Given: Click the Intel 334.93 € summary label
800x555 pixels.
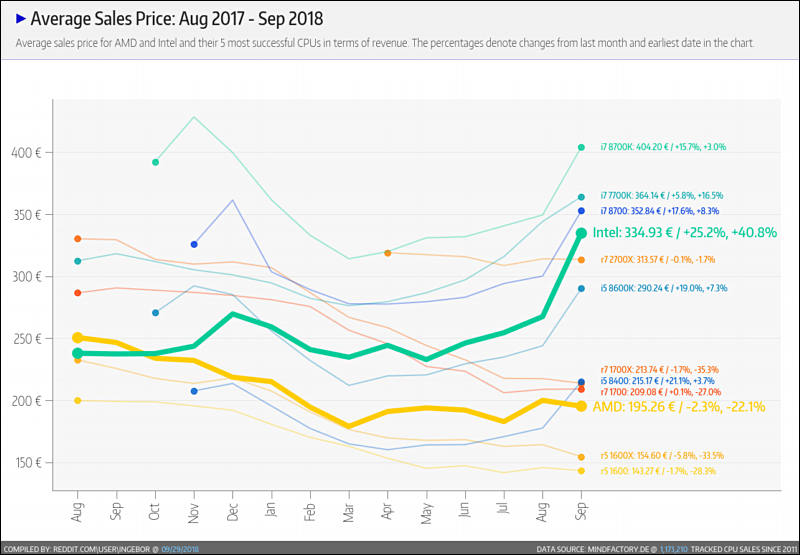Looking at the screenshot, I should [x=685, y=233].
